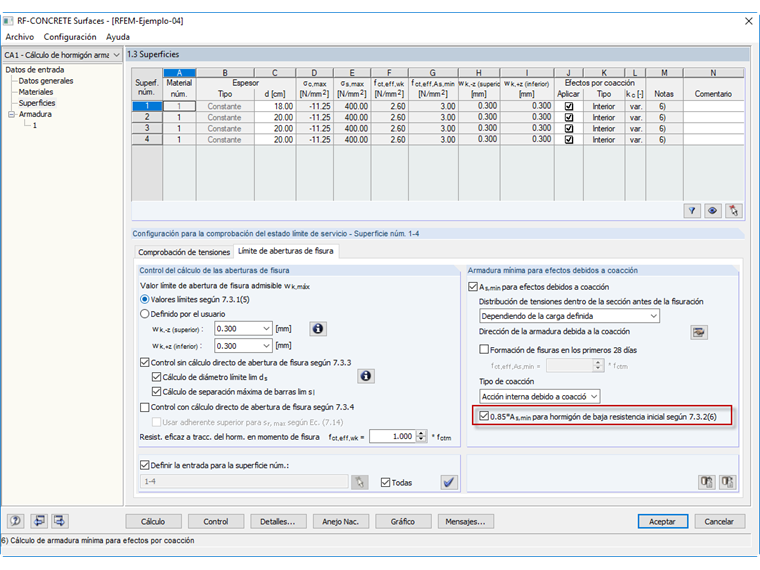Click the Control button

click(216, 522)
